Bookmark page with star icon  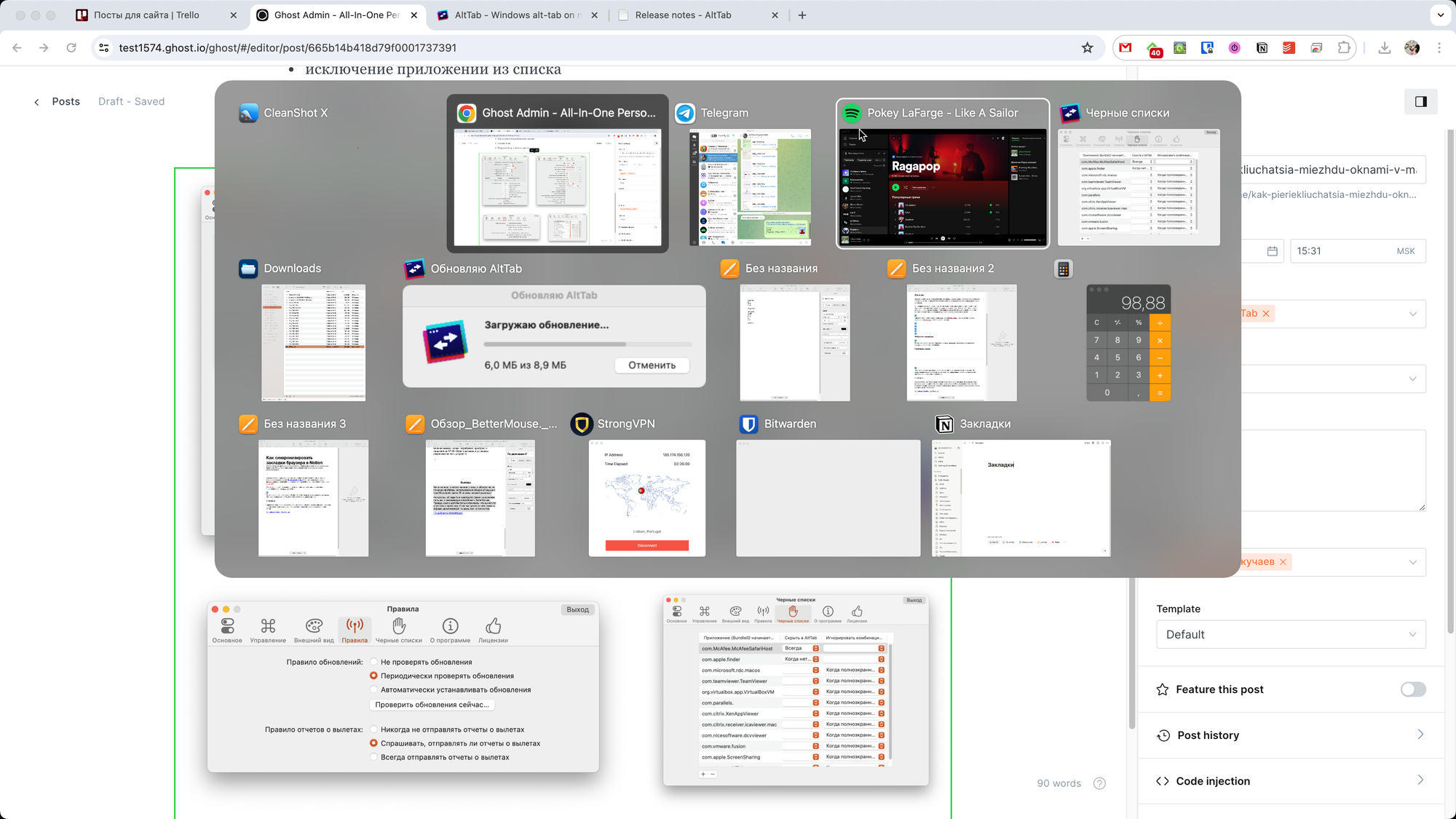pos(1087,47)
